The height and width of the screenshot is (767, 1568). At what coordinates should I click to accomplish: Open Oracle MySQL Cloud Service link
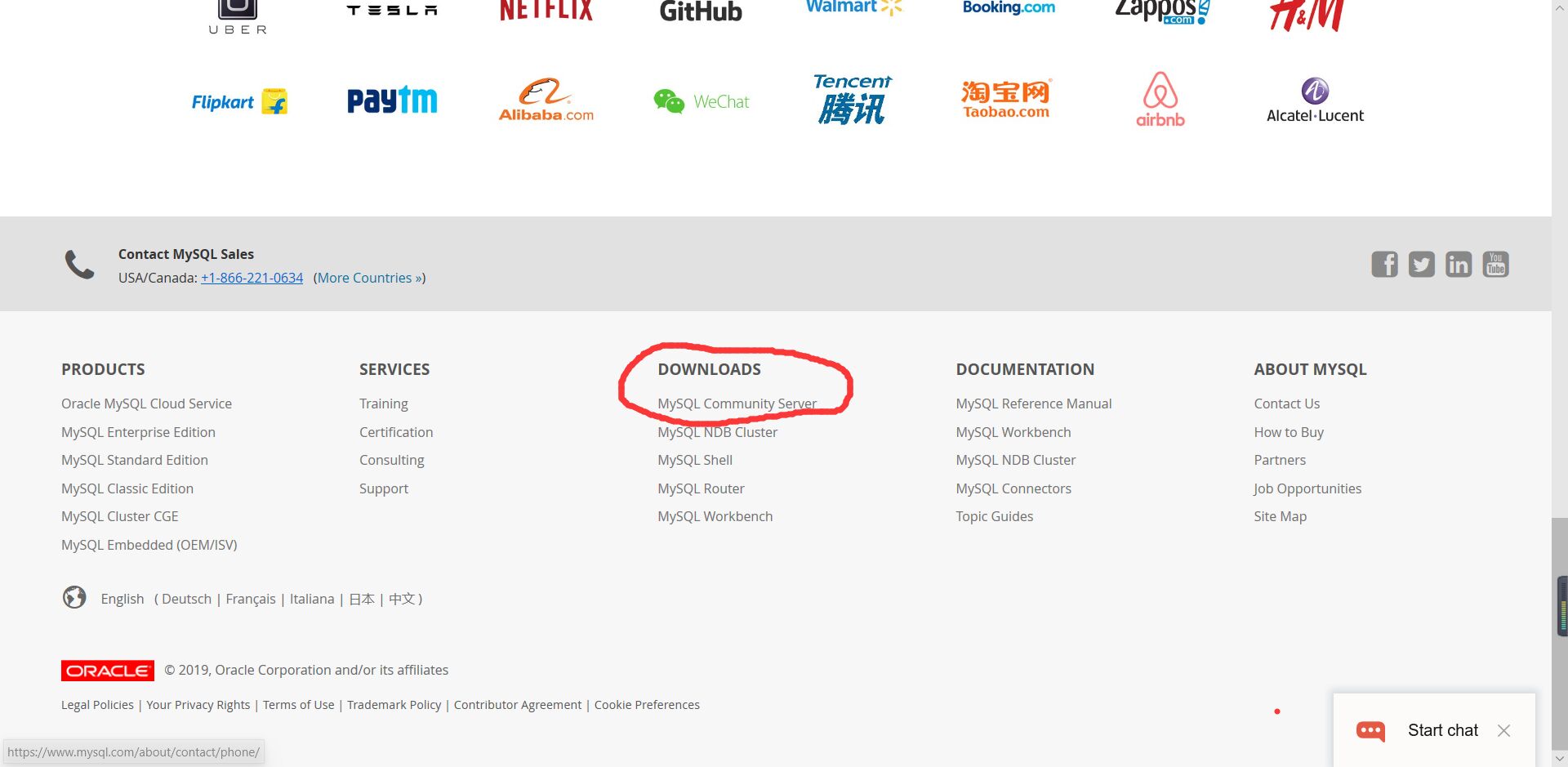[146, 404]
